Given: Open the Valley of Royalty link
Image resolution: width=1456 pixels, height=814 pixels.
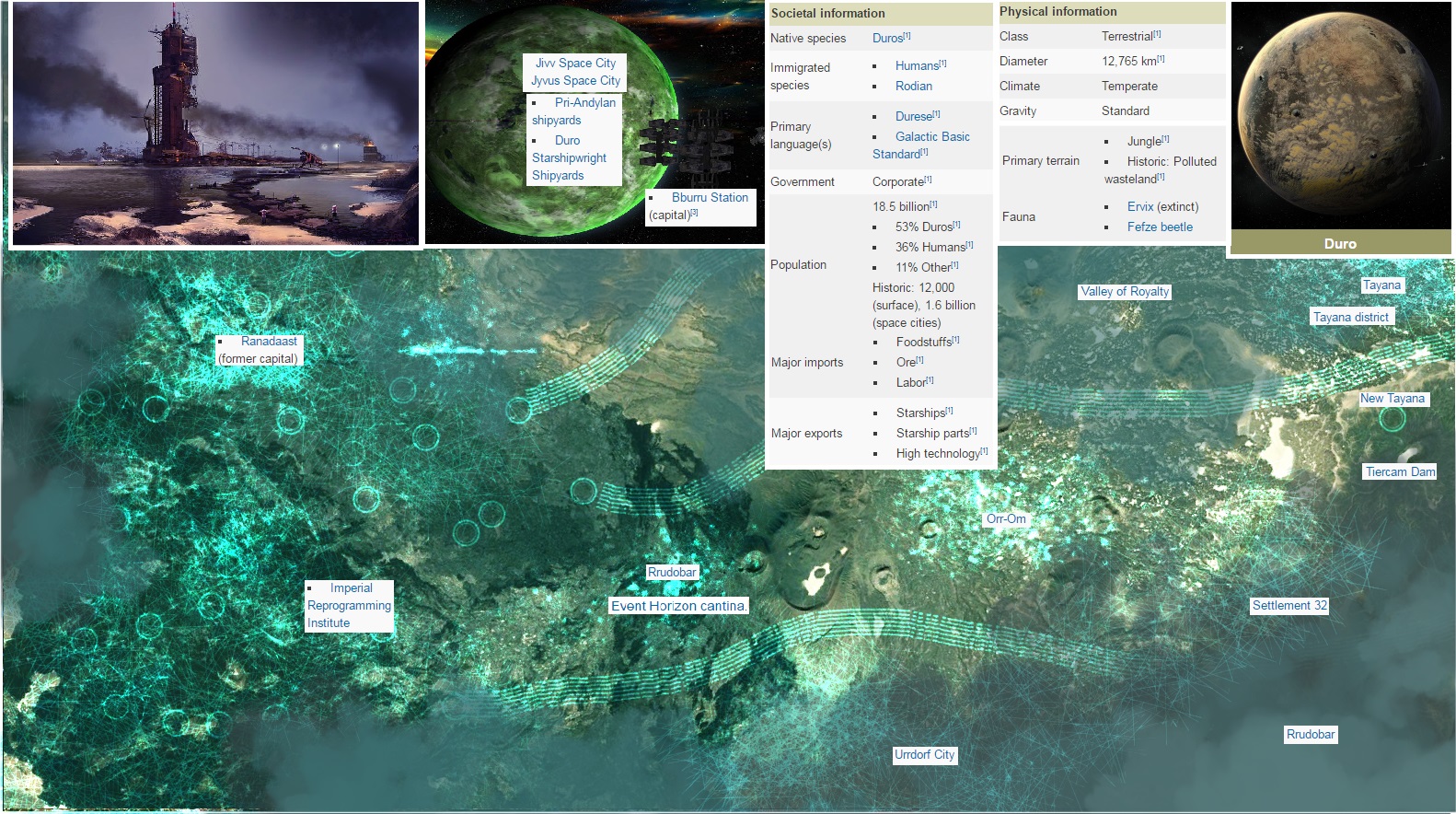Looking at the screenshot, I should coord(1124,292).
